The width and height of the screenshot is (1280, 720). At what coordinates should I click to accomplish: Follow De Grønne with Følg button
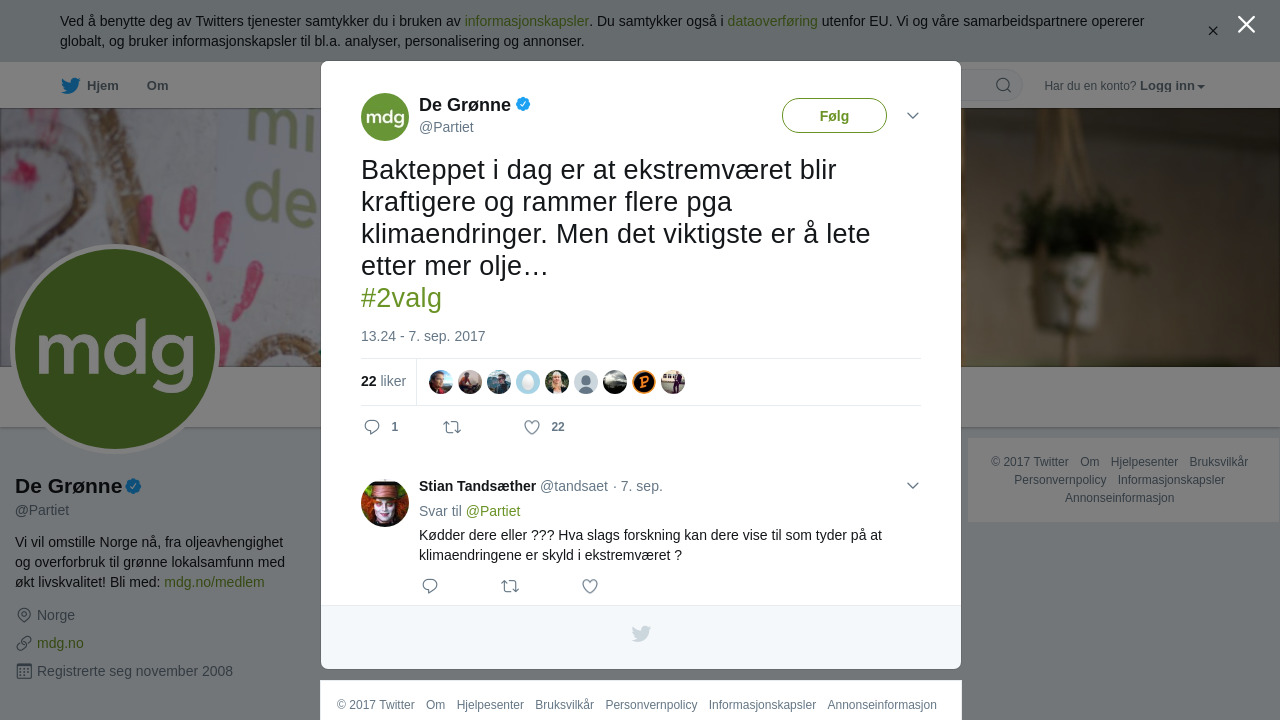pyautogui.click(x=834, y=116)
